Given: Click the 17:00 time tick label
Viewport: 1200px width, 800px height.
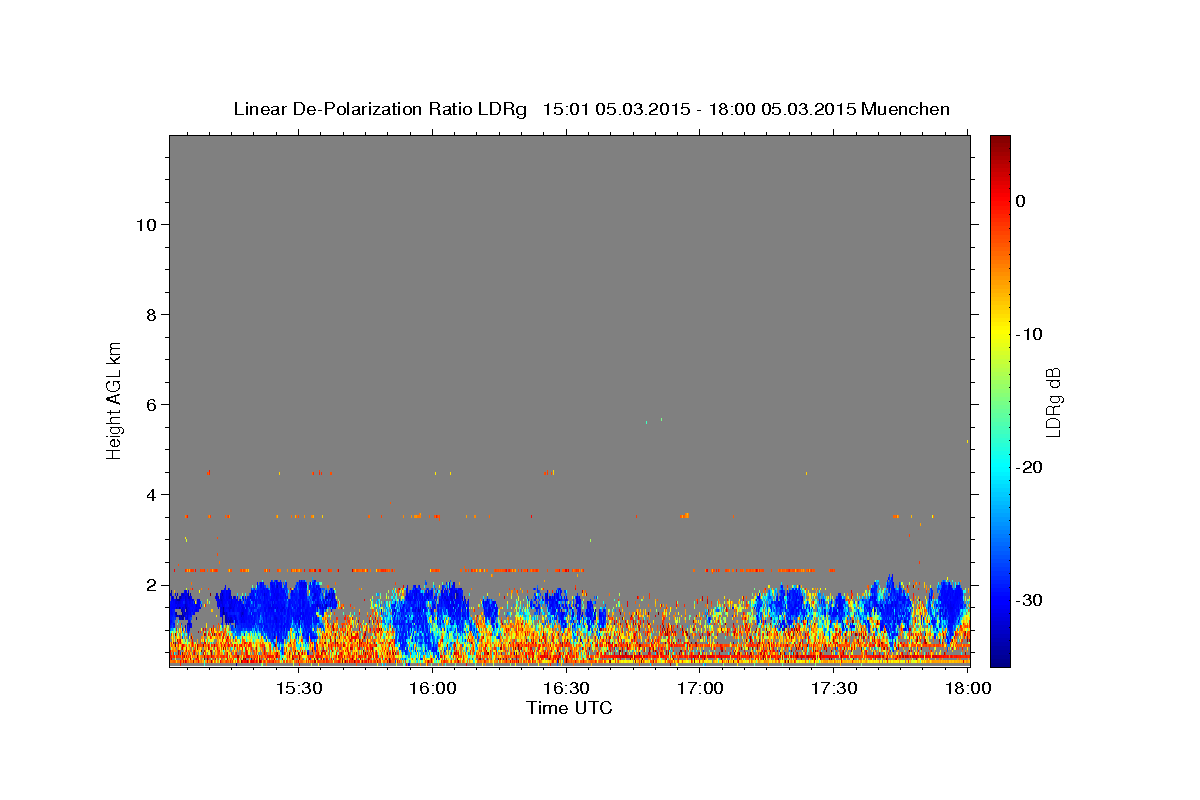Looking at the screenshot, I should (x=700, y=689).
